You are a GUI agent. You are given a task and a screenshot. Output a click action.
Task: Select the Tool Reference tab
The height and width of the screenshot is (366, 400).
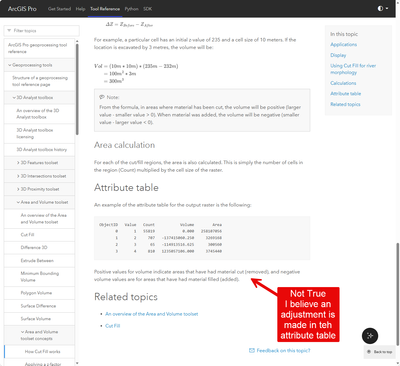105,9
